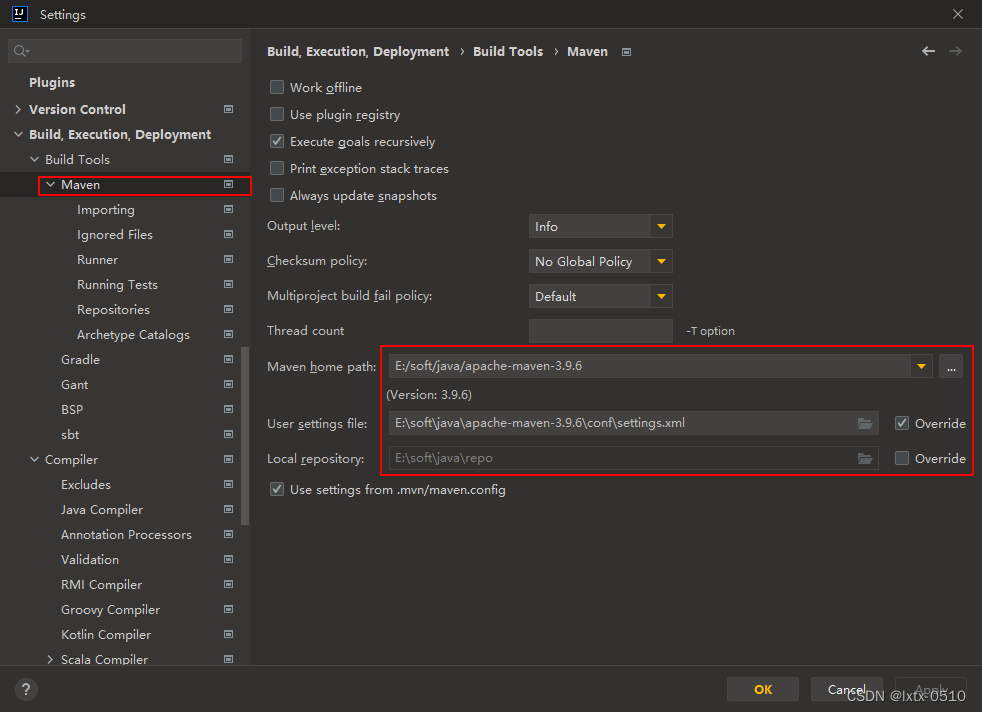
Task: Click the project-level icon beside Annotation Processors
Action: coord(229,535)
